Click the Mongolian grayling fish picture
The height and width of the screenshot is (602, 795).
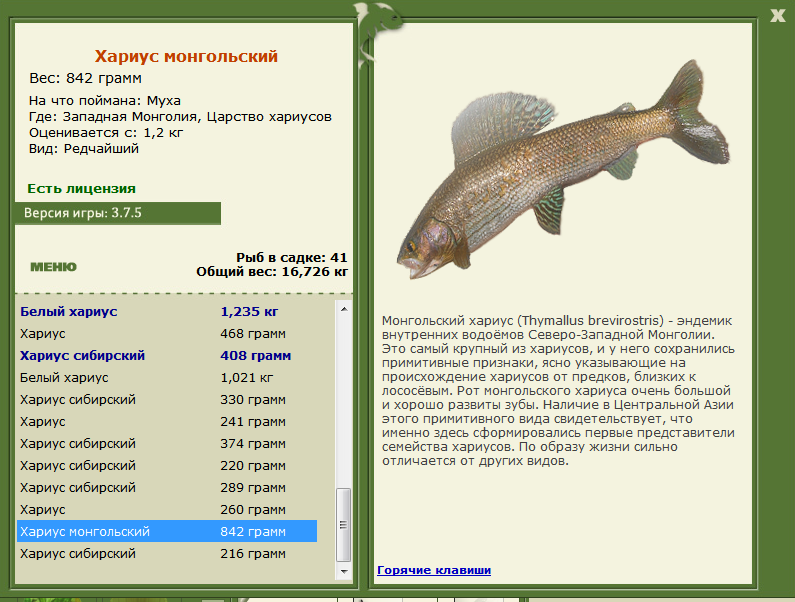(x=563, y=170)
